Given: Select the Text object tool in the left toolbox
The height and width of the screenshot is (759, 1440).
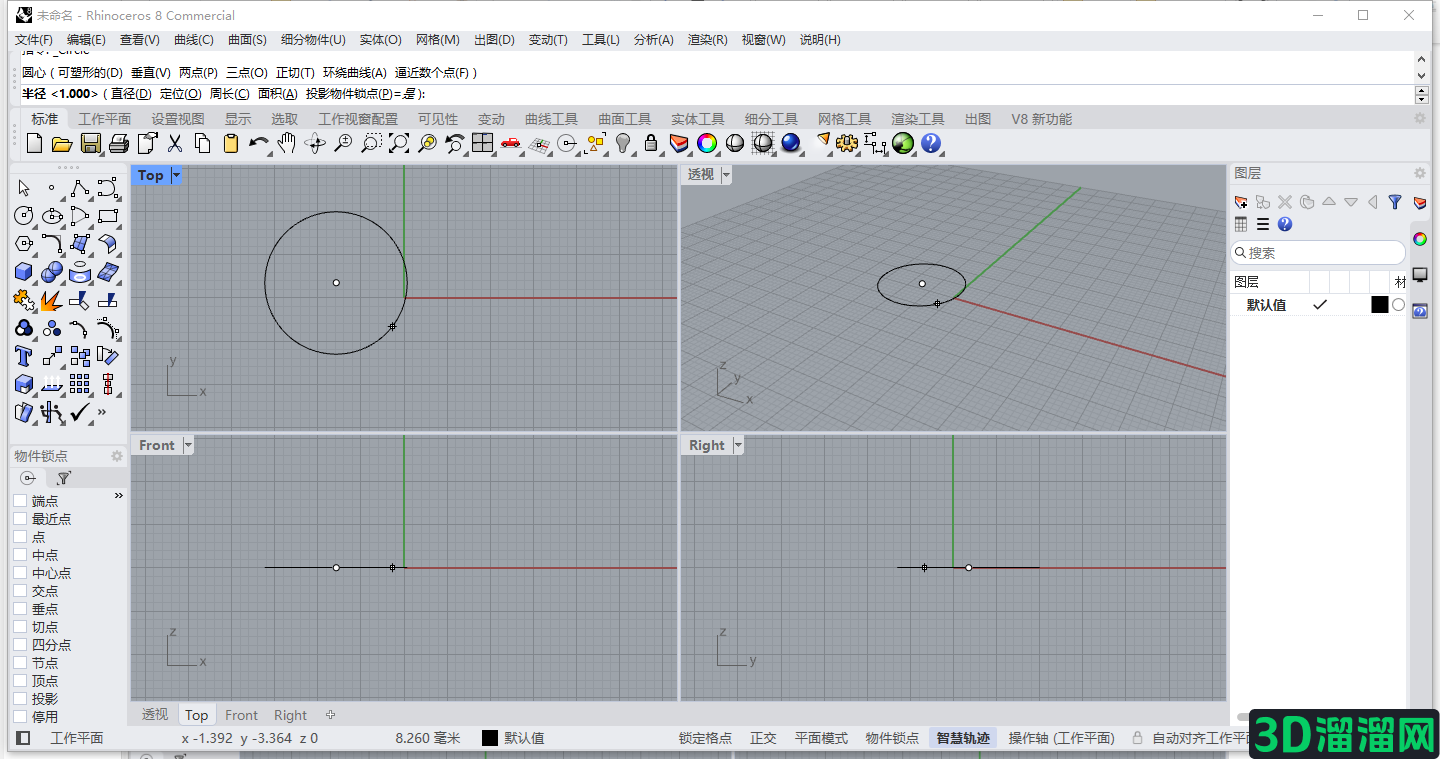Looking at the screenshot, I should pos(24,356).
